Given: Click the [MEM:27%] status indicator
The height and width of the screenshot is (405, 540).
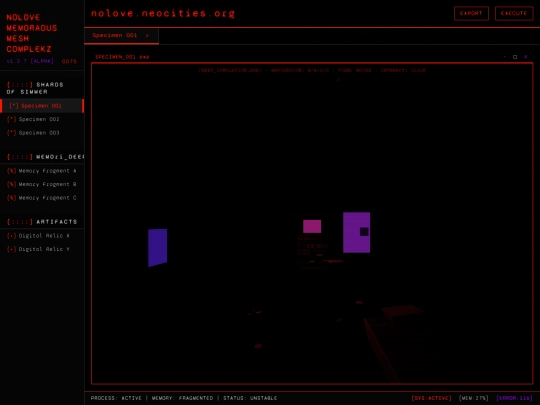Looking at the screenshot, I should point(474,398).
